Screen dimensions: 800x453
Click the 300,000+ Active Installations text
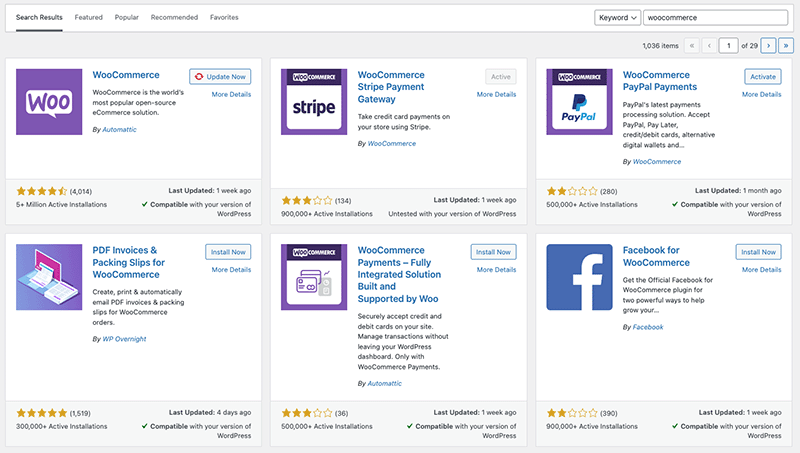pyautogui.click(x=61, y=426)
